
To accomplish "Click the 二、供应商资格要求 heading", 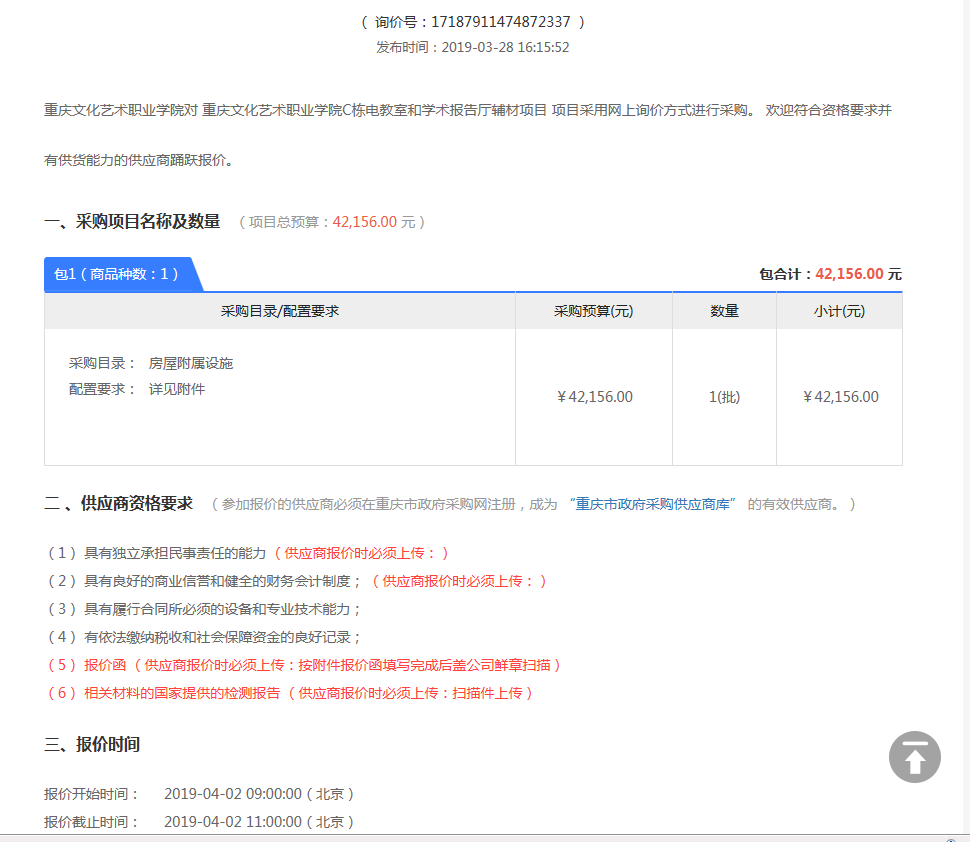I will point(118,504).
